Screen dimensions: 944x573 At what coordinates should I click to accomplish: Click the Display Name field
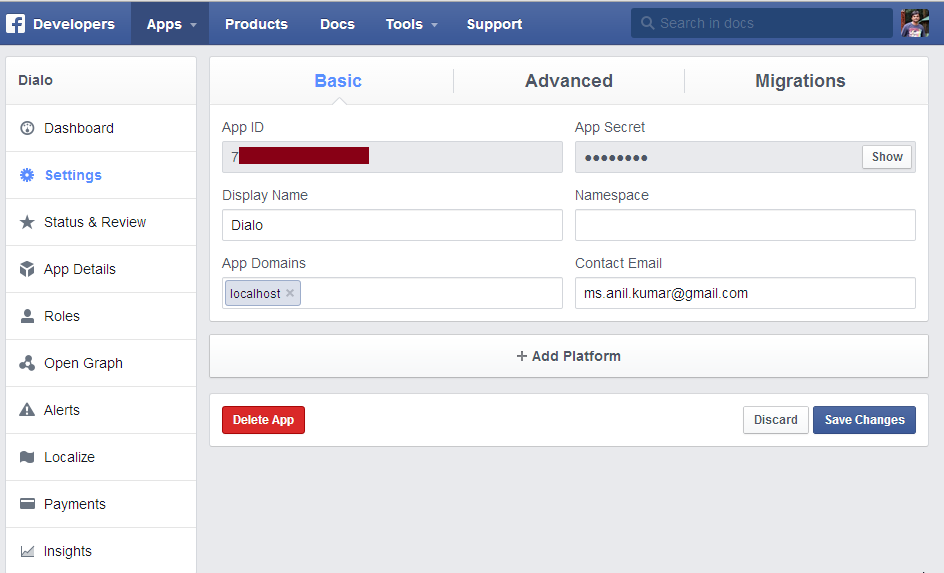[392, 225]
